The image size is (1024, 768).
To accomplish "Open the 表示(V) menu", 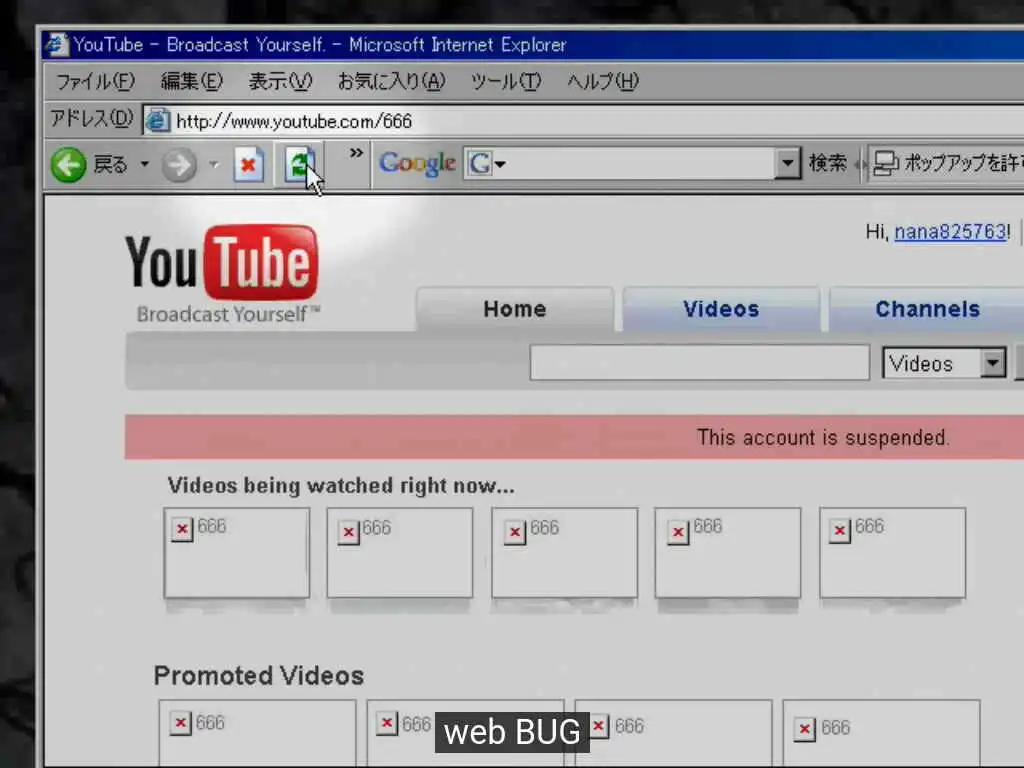I will (x=280, y=82).
